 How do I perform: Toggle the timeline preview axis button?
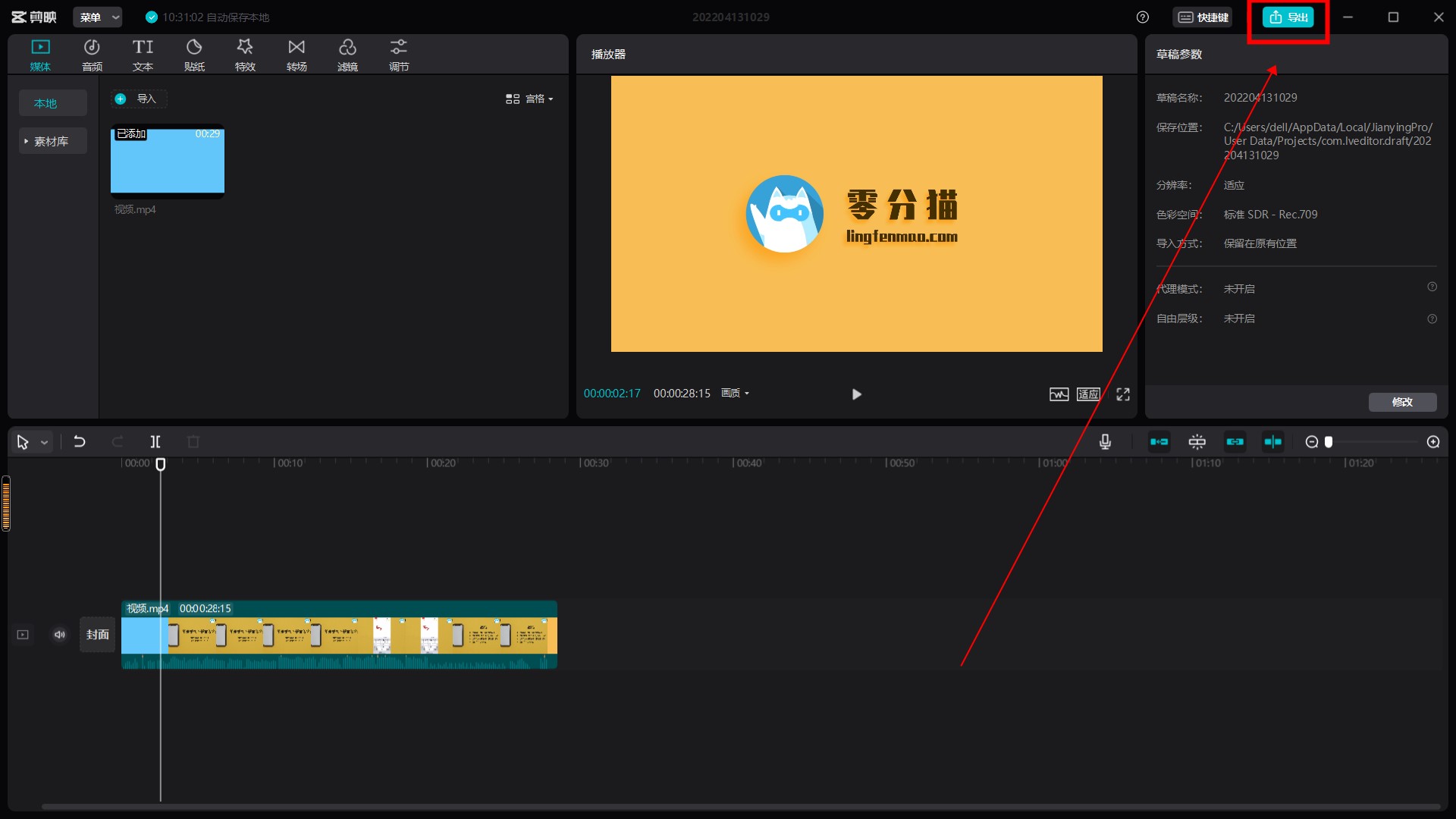coord(1273,442)
